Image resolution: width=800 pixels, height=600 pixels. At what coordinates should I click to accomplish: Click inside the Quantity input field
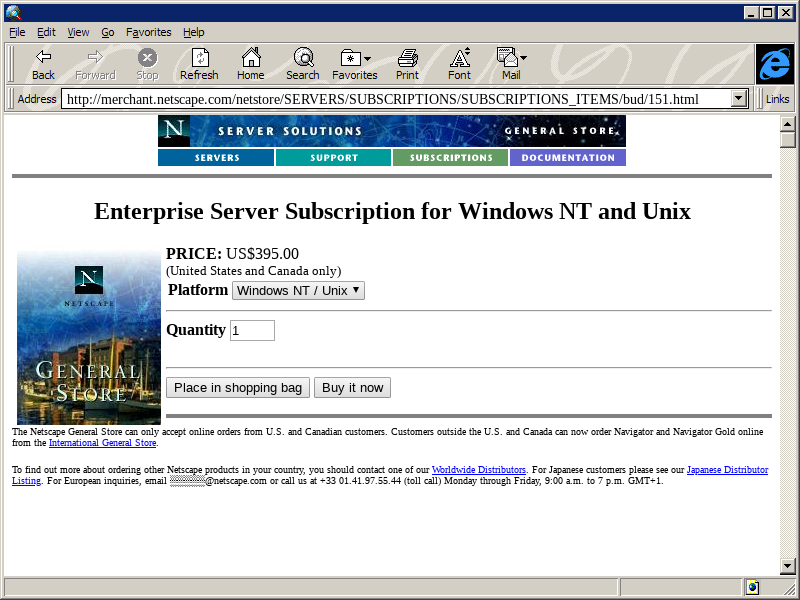[x=252, y=330]
